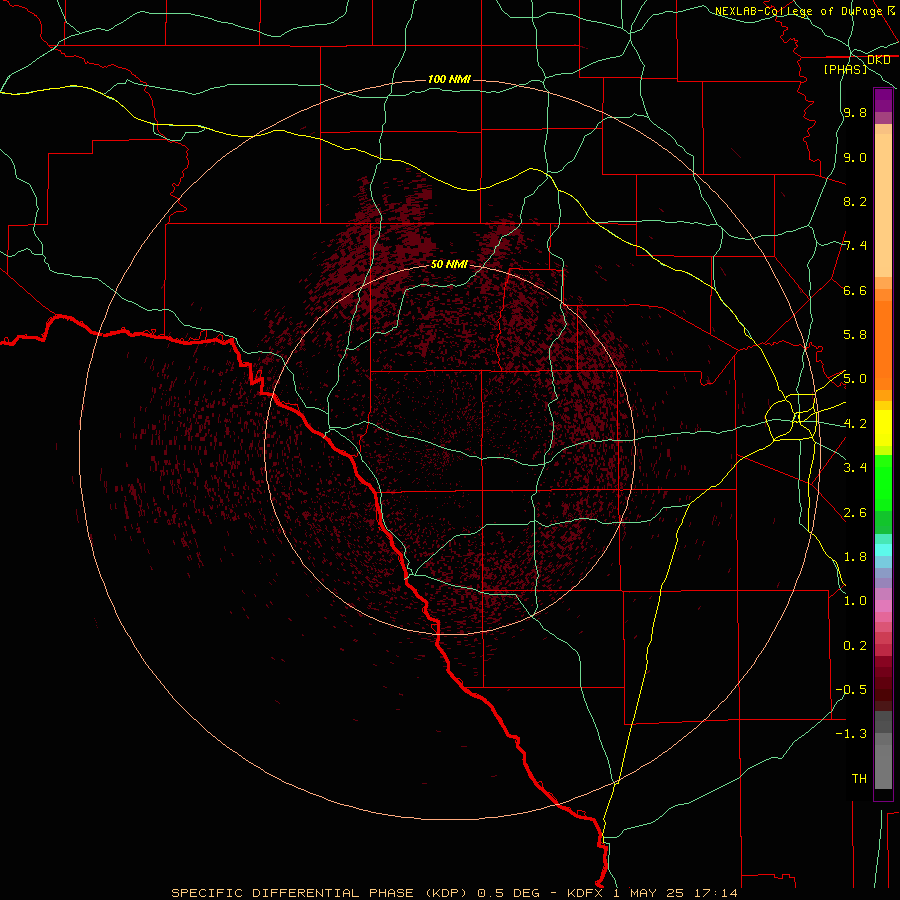Pick the purple segment of the color bar
Image resolution: width=900 pixels, height=900 pixels.
883,100
